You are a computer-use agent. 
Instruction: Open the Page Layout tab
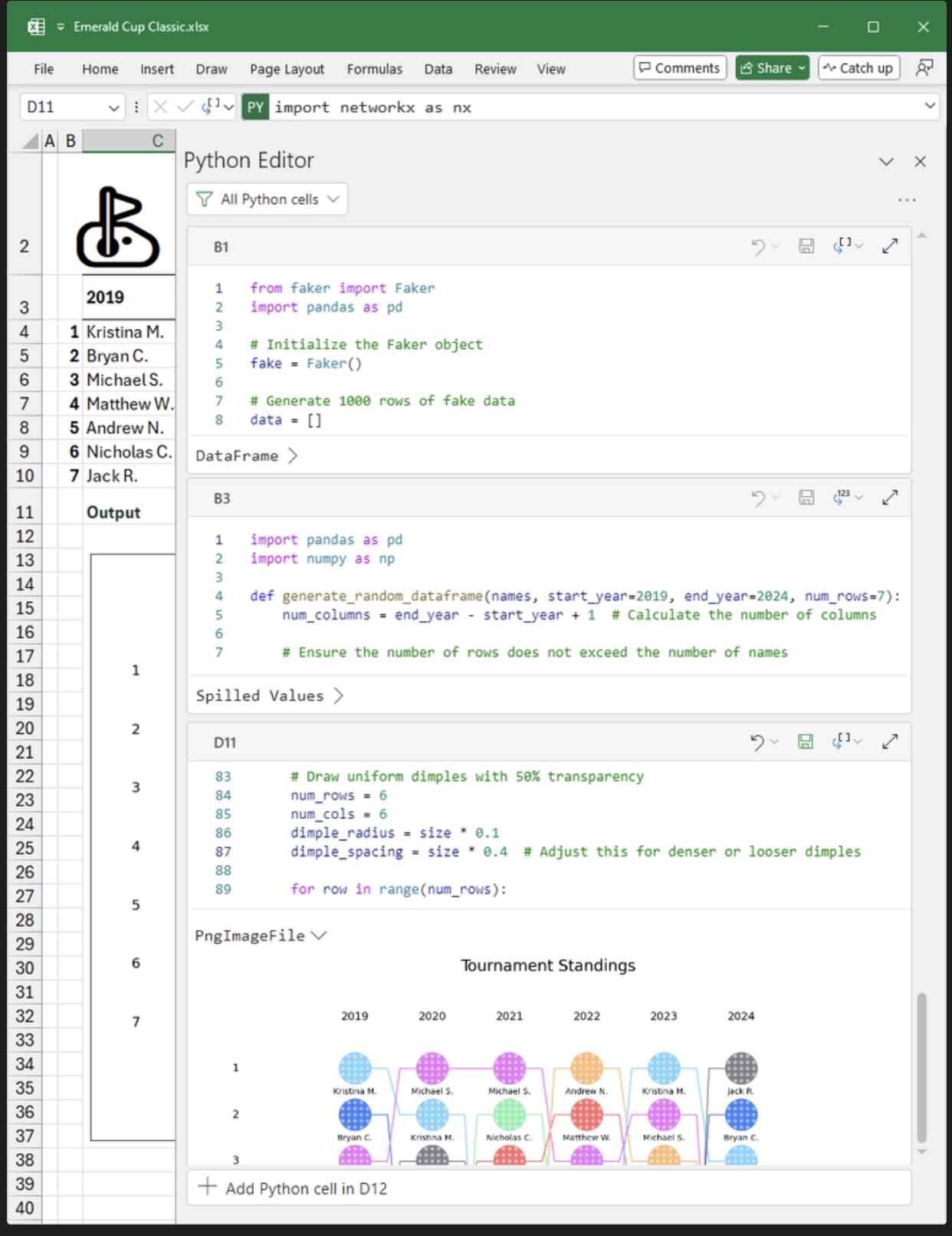click(x=287, y=69)
